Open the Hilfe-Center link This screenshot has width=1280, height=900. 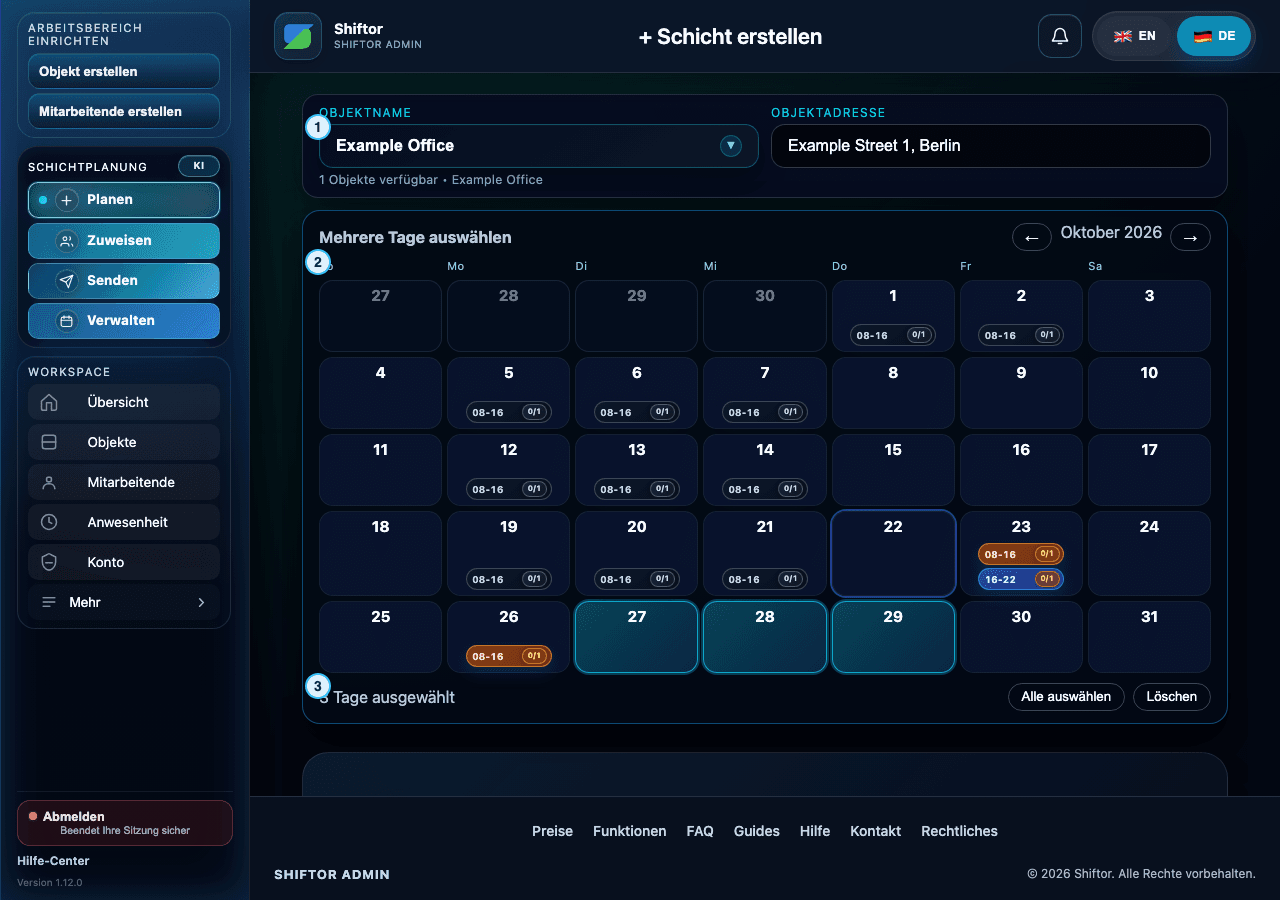pos(53,861)
